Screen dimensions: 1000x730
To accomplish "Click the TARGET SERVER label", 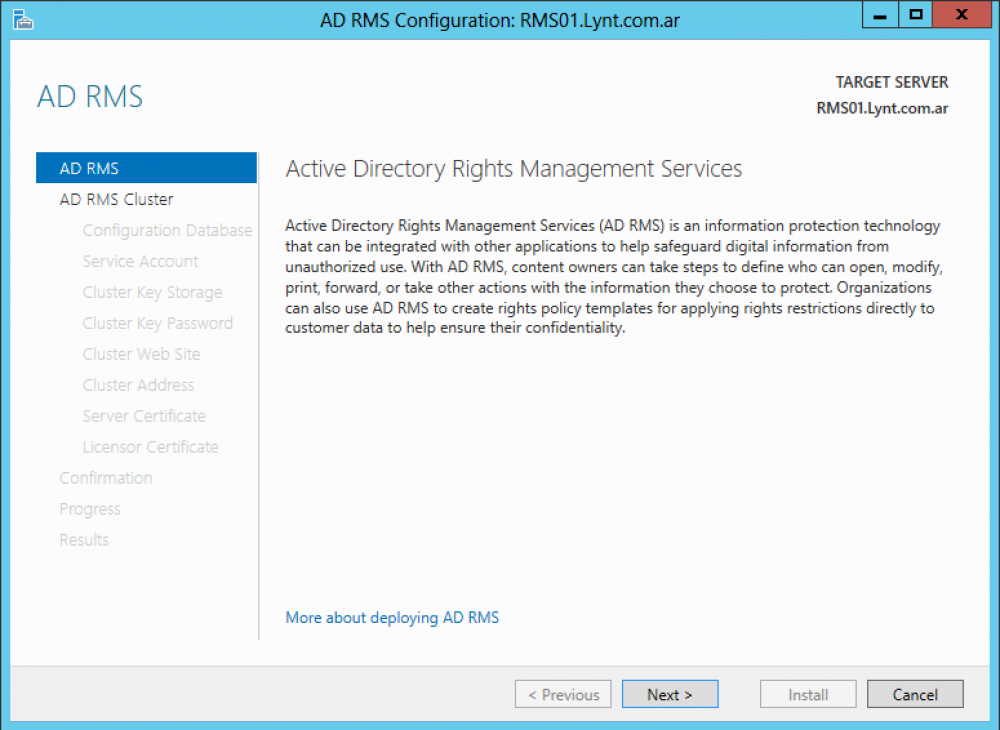I will (892, 82).
